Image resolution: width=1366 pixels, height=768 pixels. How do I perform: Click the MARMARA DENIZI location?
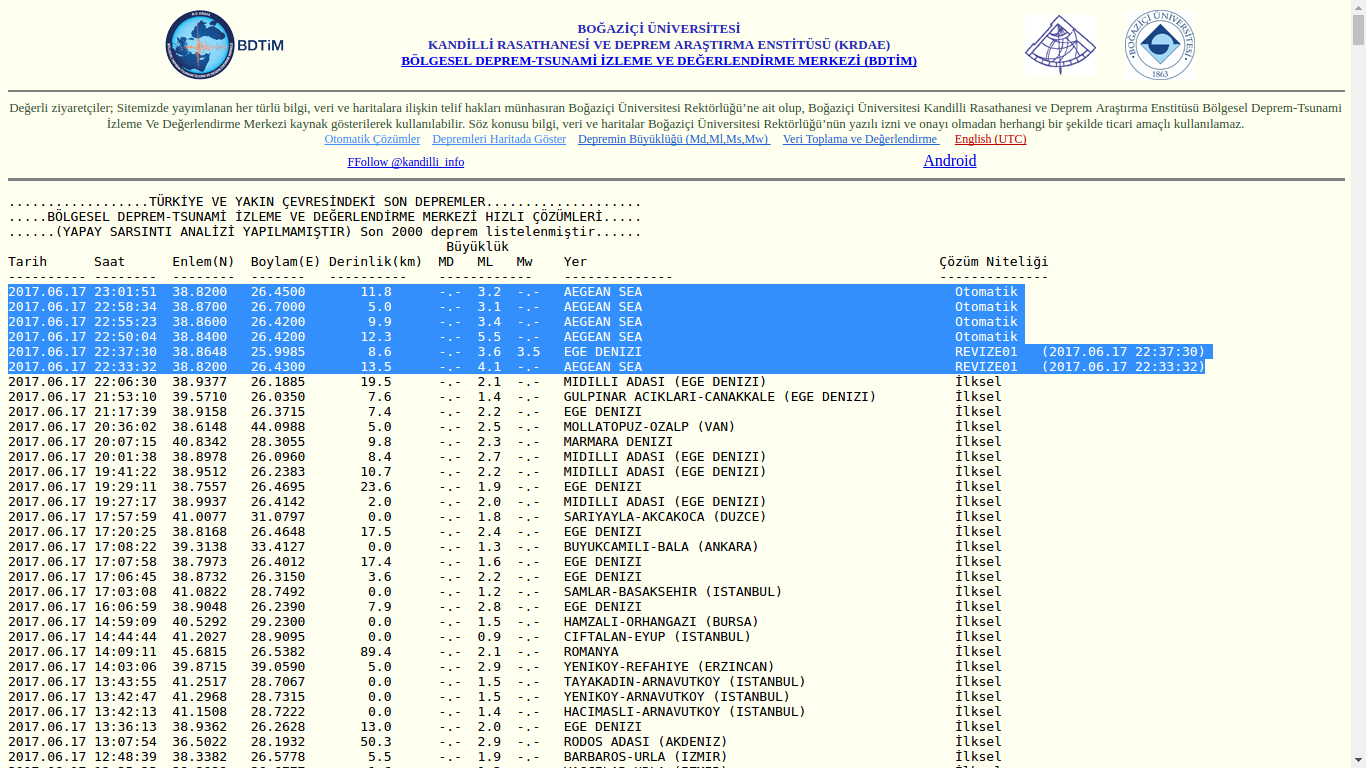tap(618, 442)
